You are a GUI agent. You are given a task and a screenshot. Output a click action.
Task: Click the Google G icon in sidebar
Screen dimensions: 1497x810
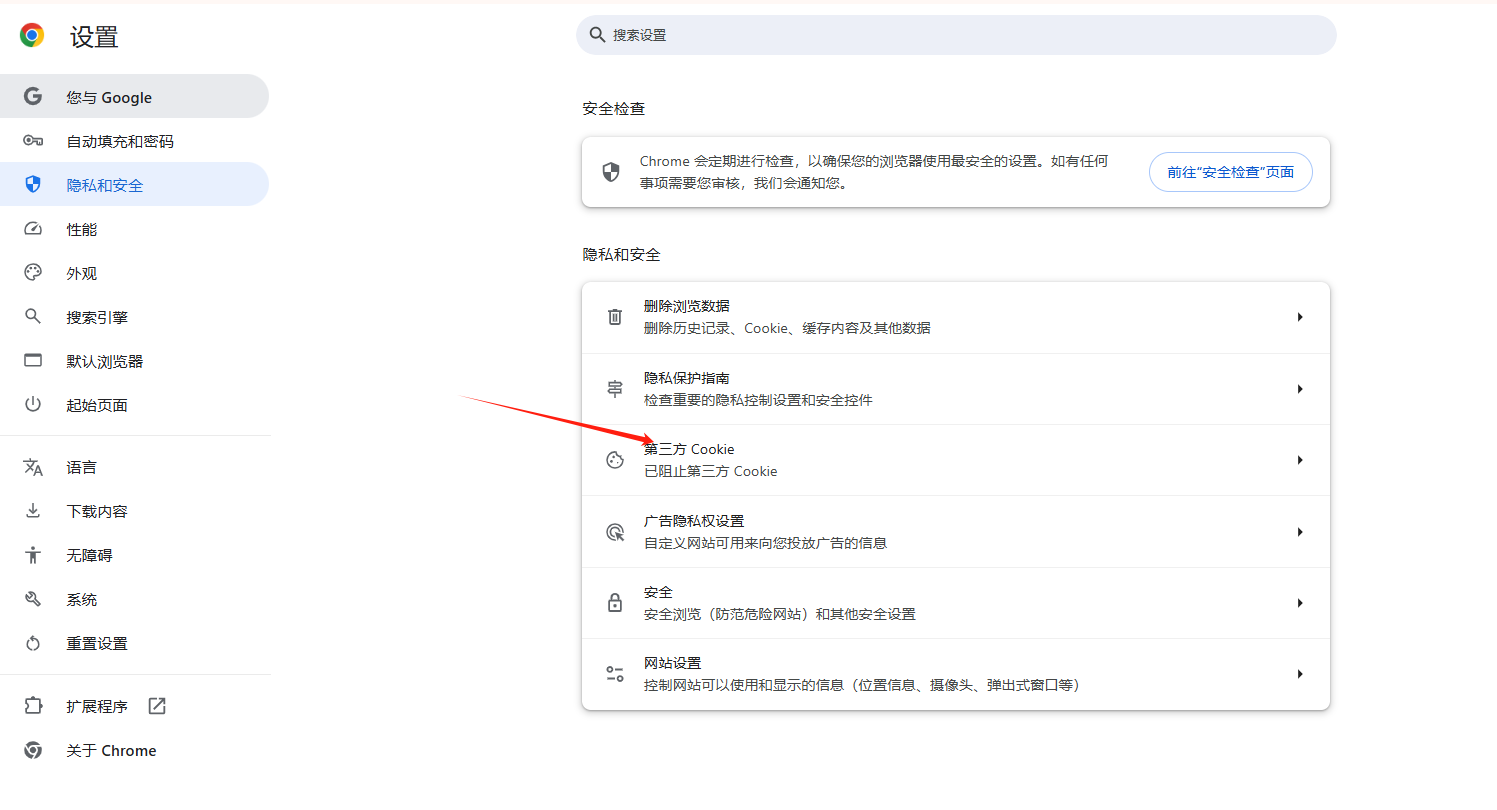(33, 97)
